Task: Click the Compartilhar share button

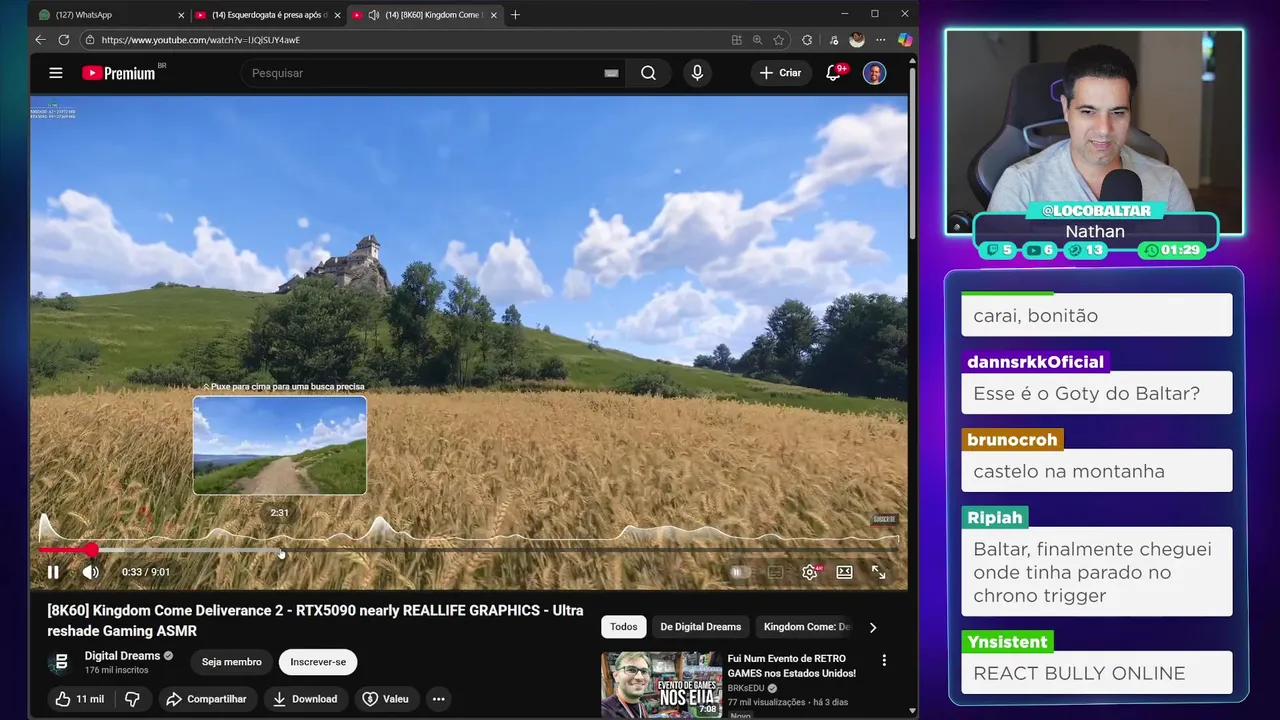Action: pos(206,699)
